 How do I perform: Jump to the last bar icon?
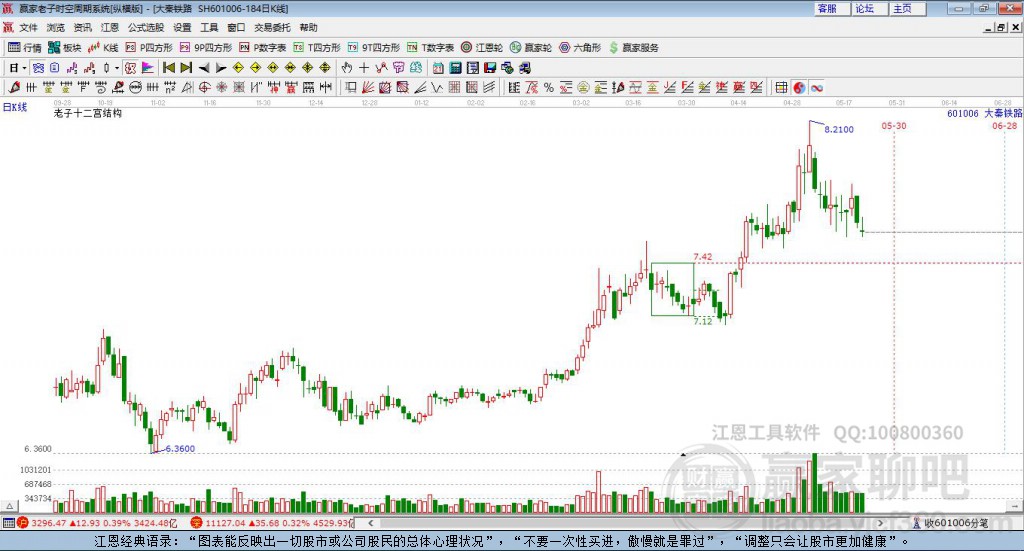186,68
